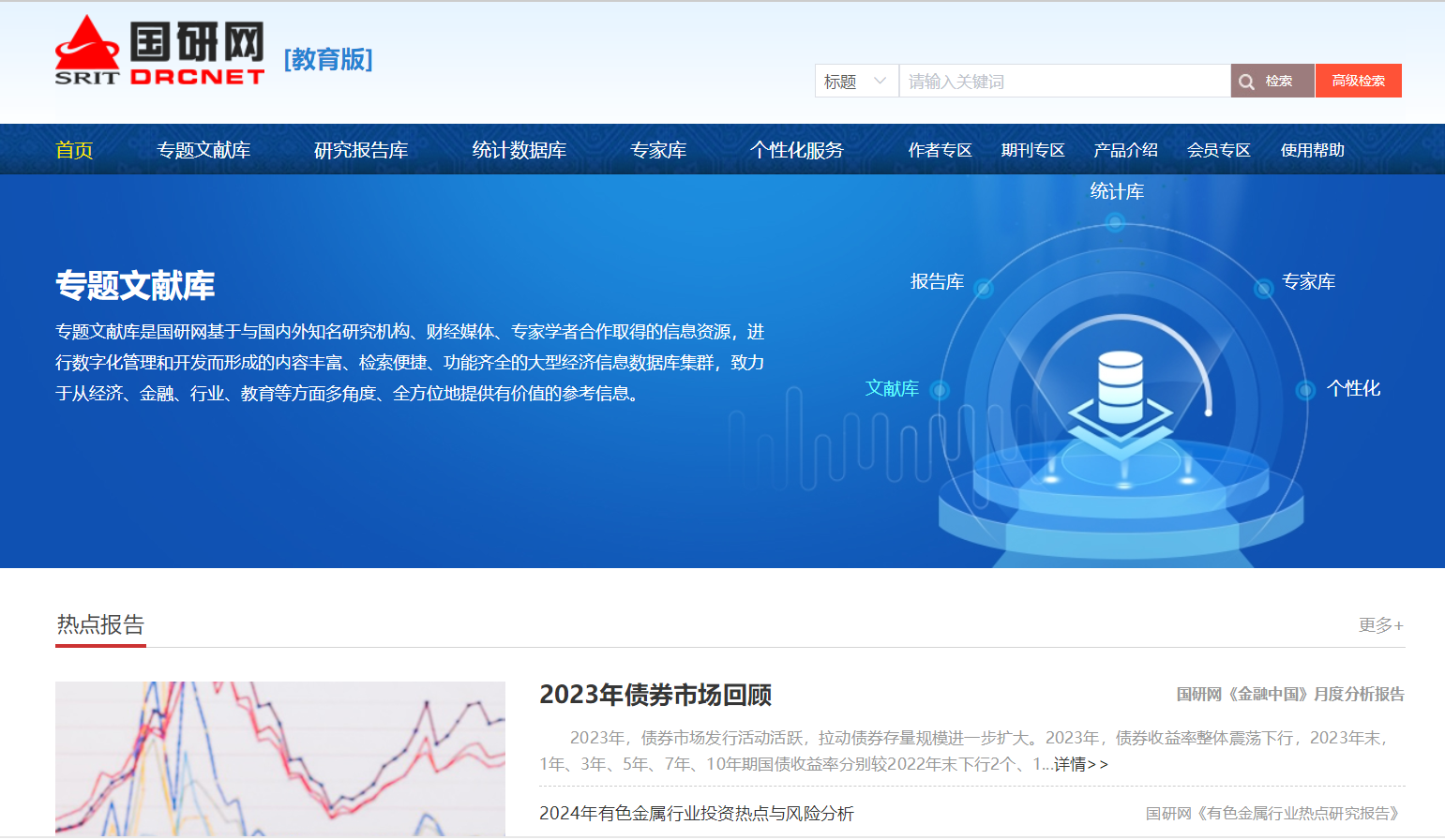Viewport: 1445px width, 840px height.
Task: Select the 统计库 node on the diagram
Action: (1115, 221)
